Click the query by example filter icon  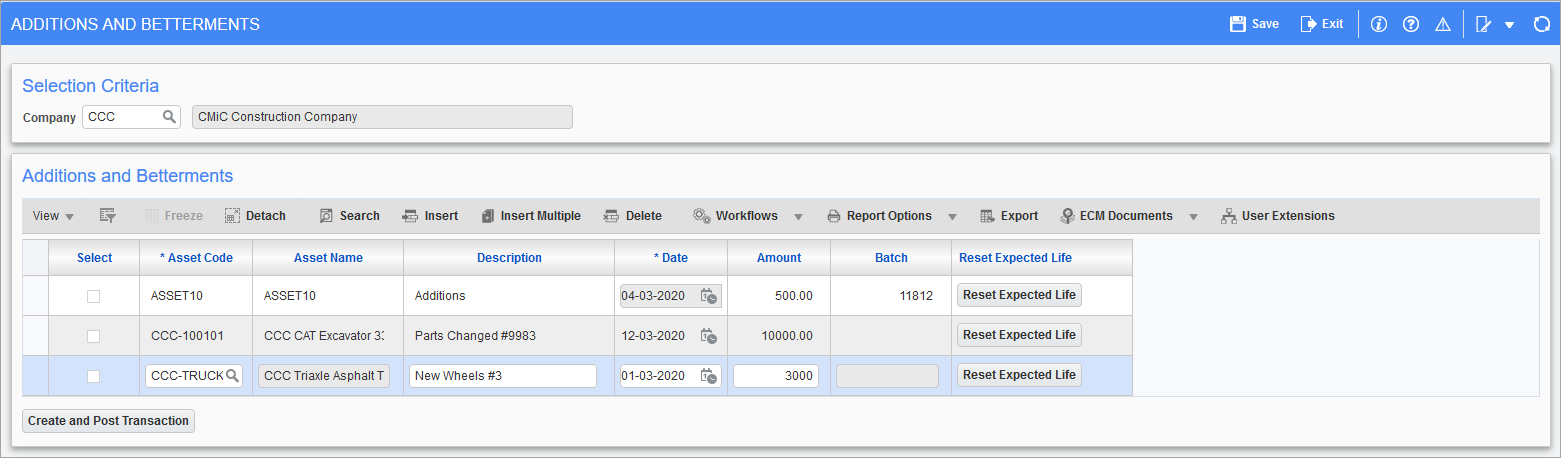coord(108,216)
